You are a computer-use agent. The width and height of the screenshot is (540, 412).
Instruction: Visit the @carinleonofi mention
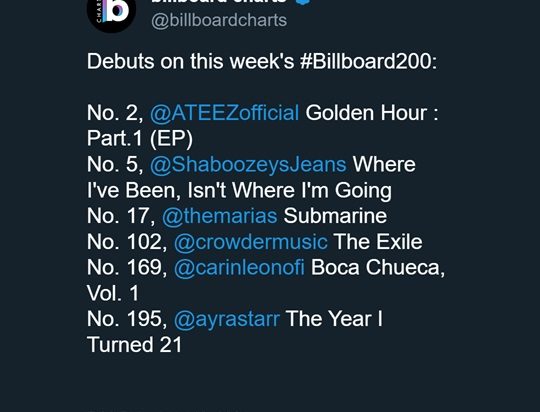(239, 267)
